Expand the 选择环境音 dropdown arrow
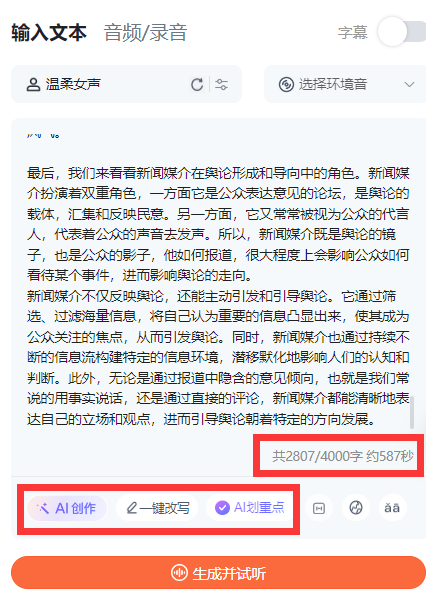 pos(409,84)
